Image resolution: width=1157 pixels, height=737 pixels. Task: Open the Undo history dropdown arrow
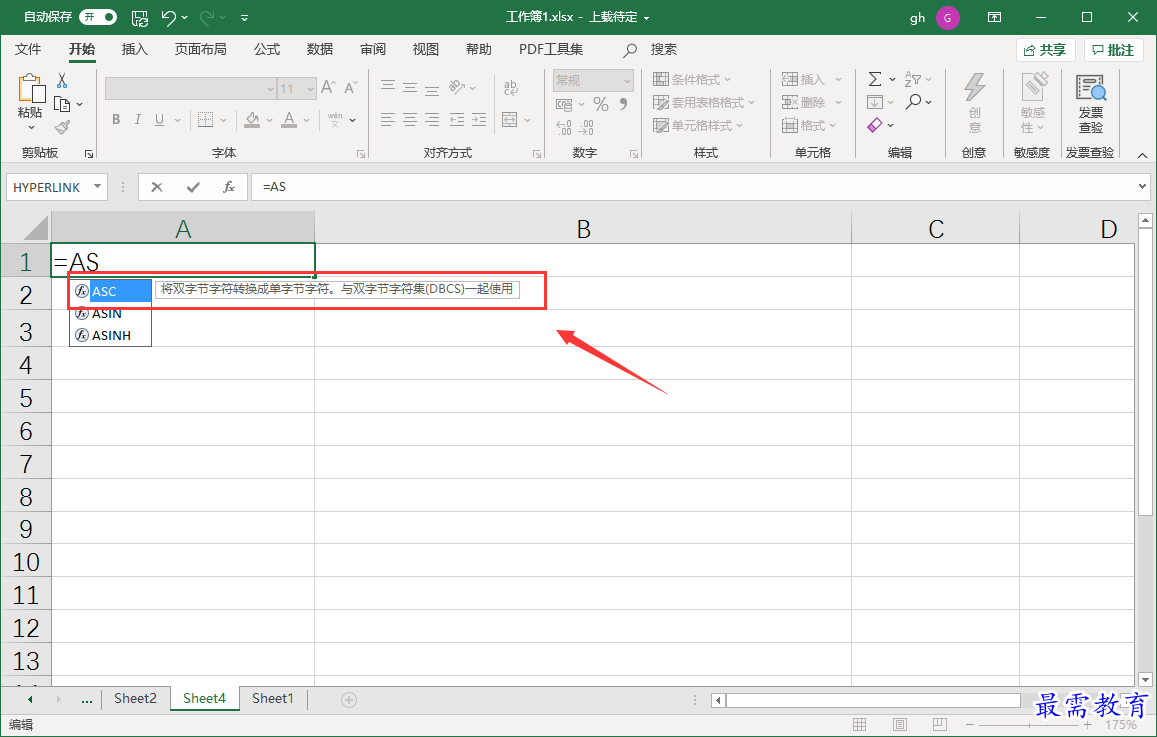[185, 18]
